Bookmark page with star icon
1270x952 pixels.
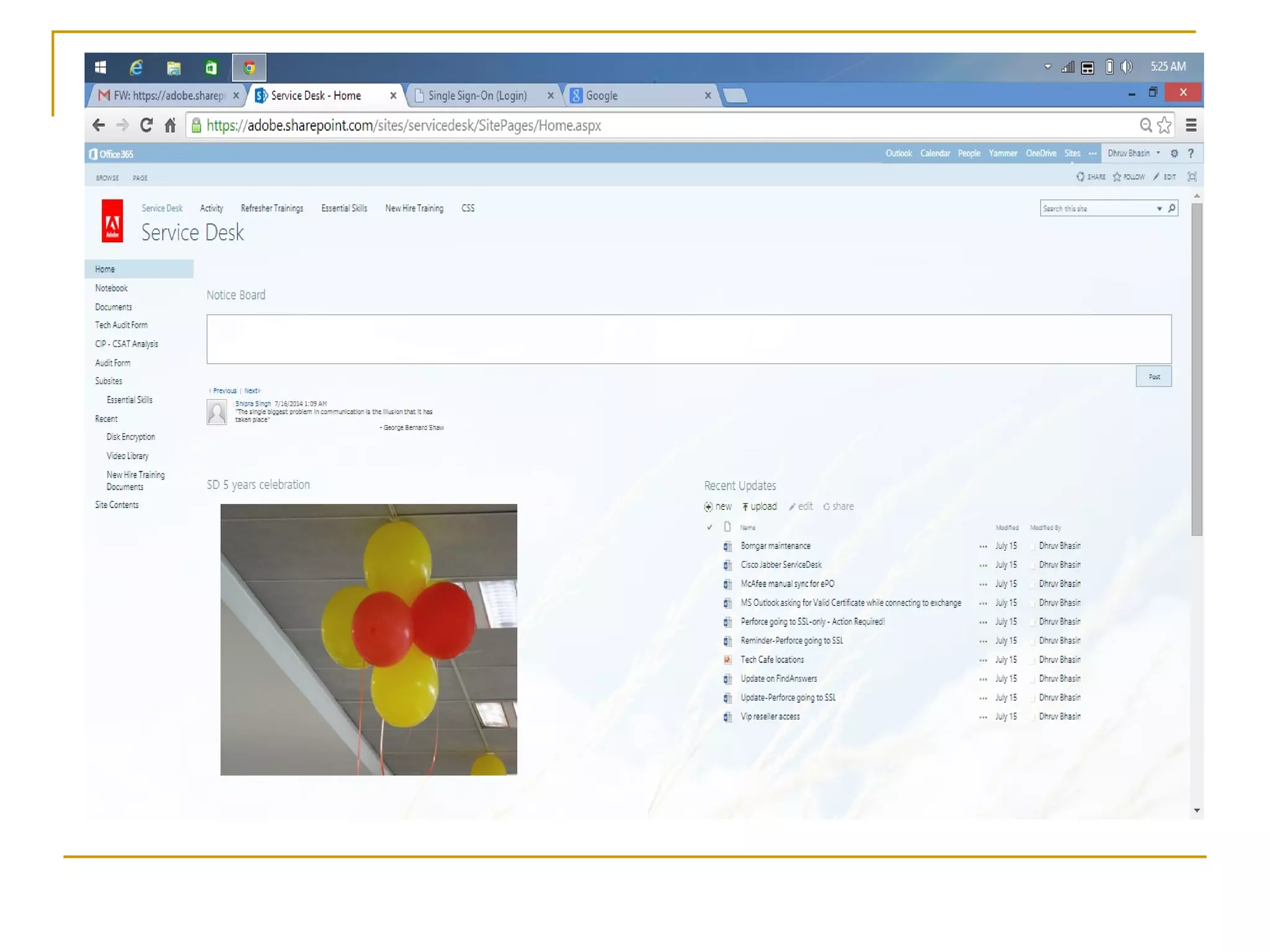point(1165,126)
